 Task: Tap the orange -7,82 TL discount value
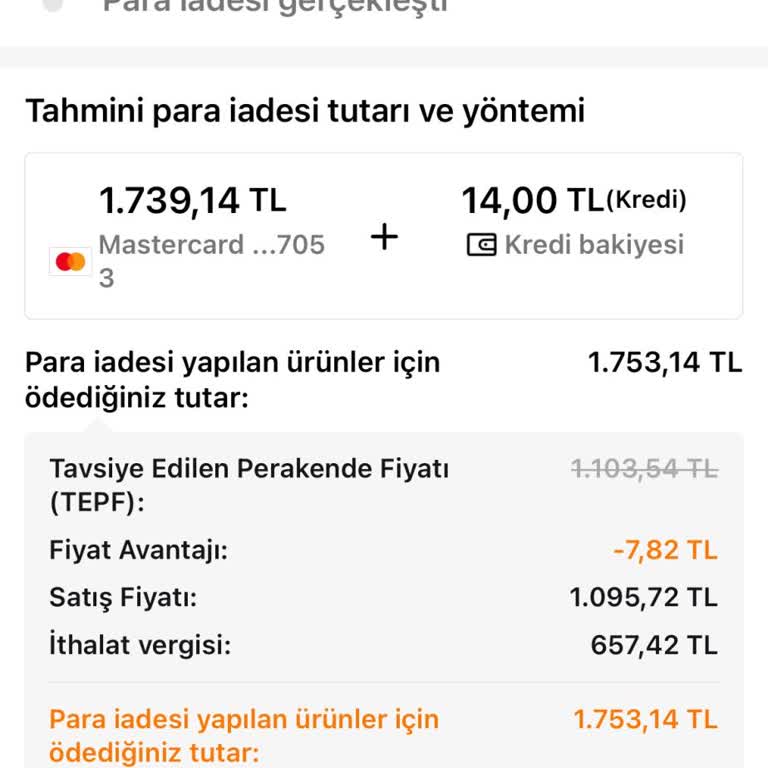tap(665, 550)
